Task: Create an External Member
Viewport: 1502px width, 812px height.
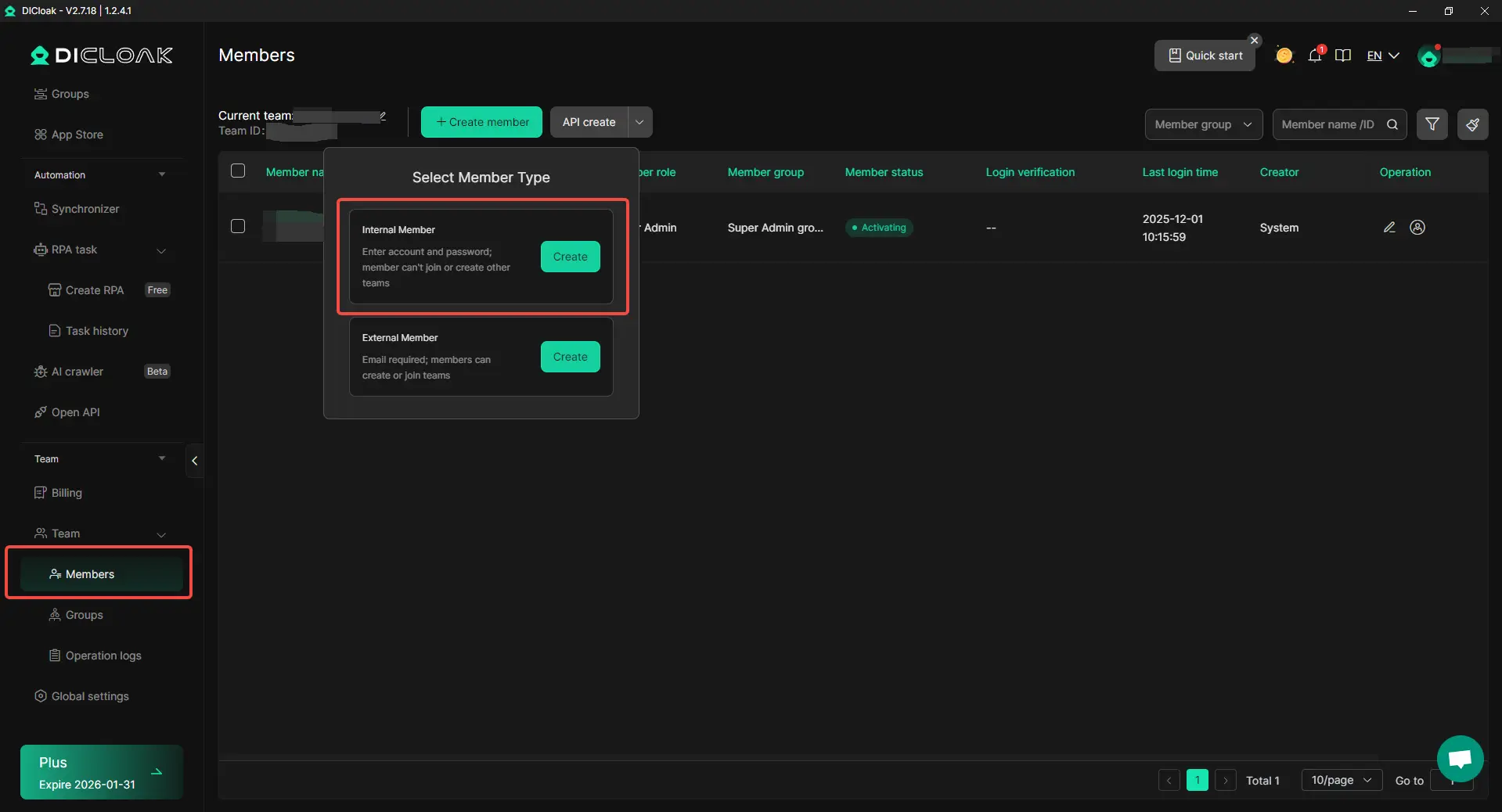Action: tap(570, 357)
